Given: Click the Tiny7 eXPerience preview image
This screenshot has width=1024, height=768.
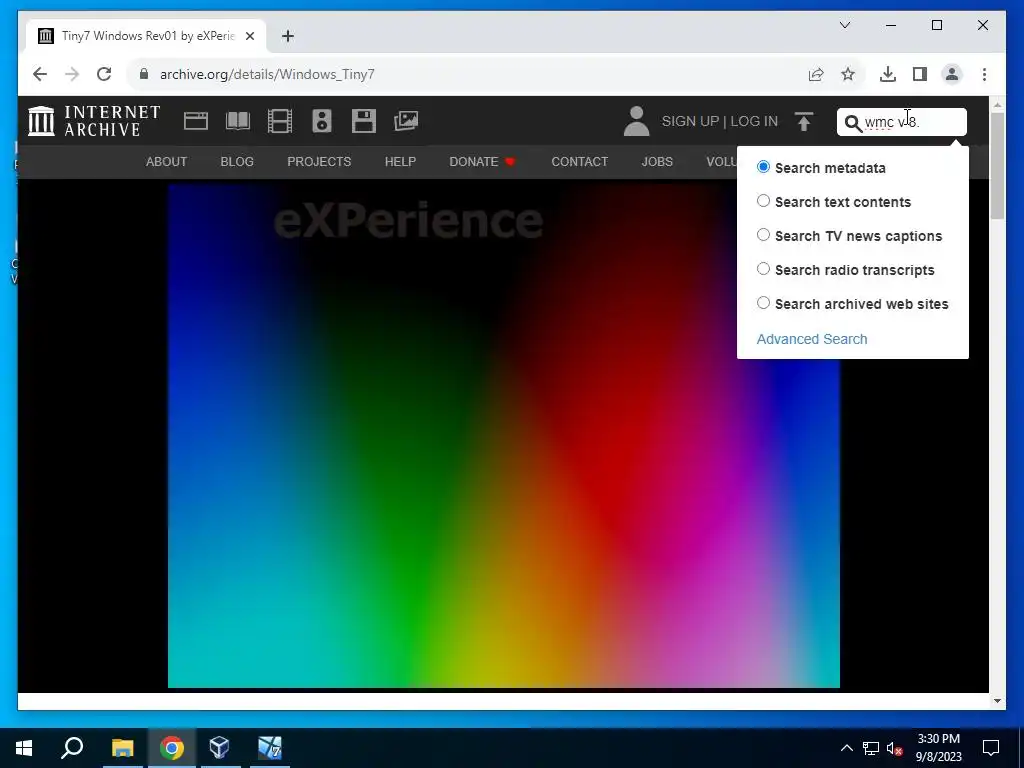Looking at the screenshot, I should click(504, 436).
